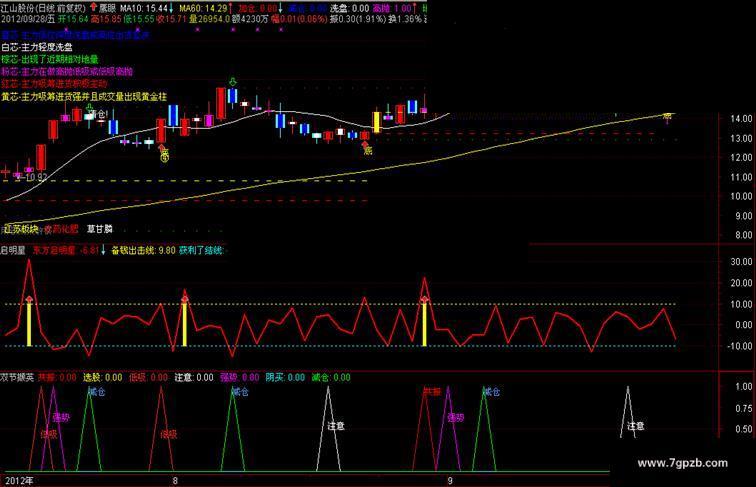Click the 草甘膦 concept label

coord(99,229)
